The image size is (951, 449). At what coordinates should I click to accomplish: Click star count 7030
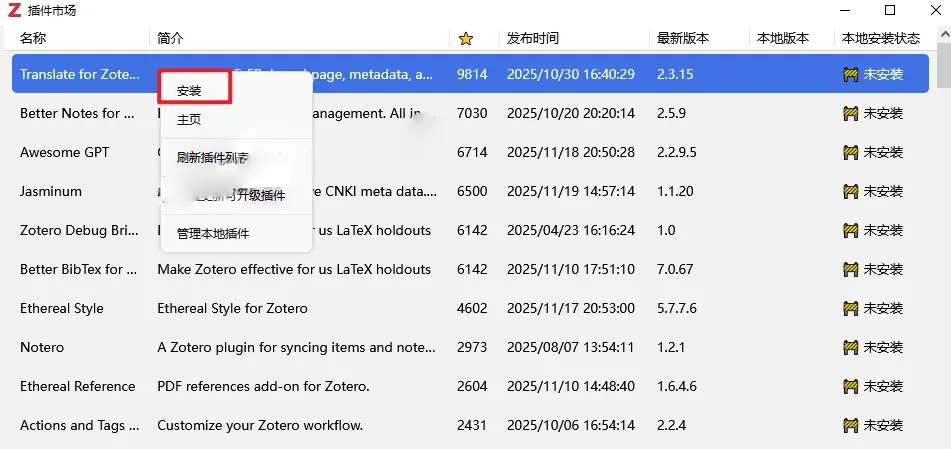tap(472, 113)
